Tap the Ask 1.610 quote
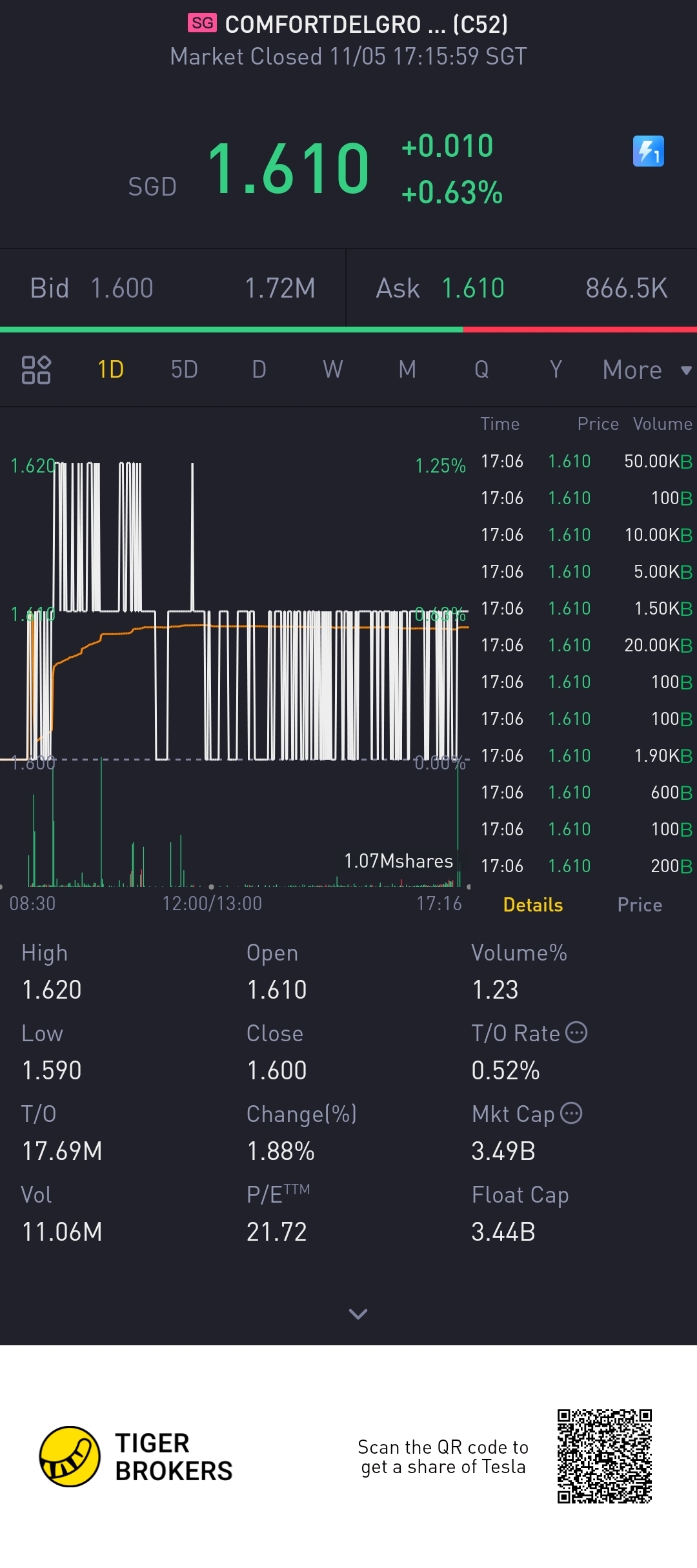Image resolution: width=697 pixels, height=1568 pixels. 440,289
